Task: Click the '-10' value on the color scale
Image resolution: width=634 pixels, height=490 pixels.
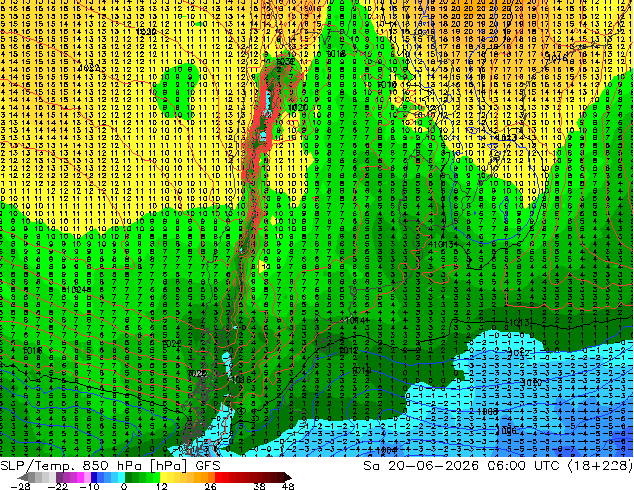Action: click(89, 486)
